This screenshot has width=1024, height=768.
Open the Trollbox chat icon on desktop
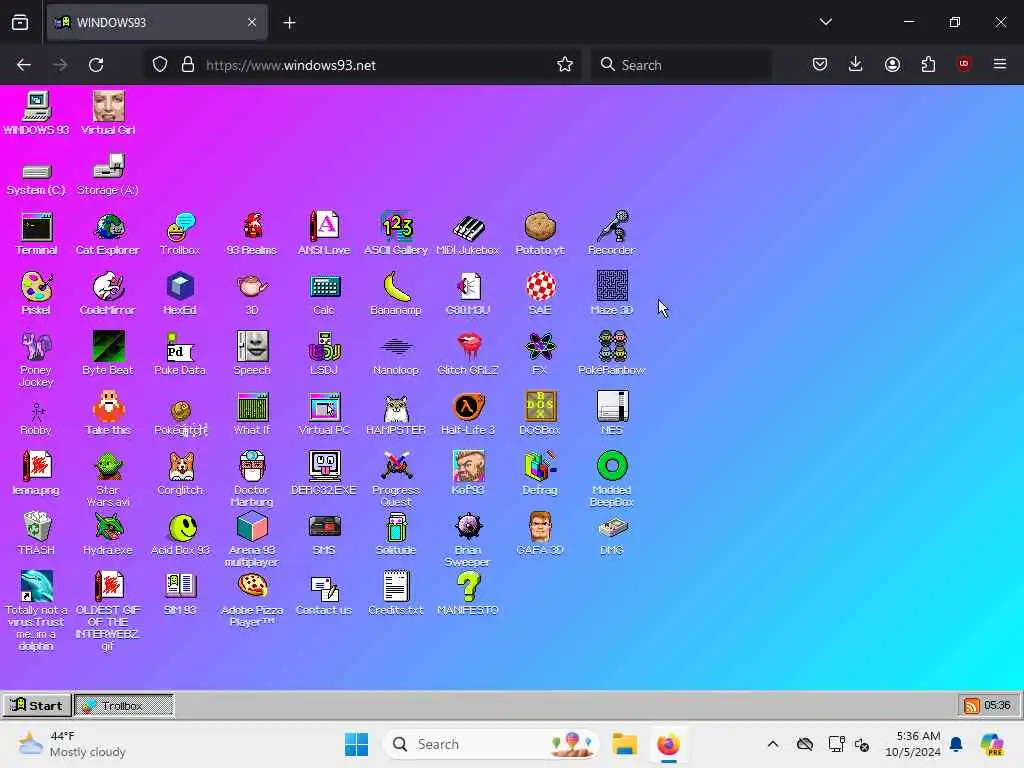click(x=180, y=233)
